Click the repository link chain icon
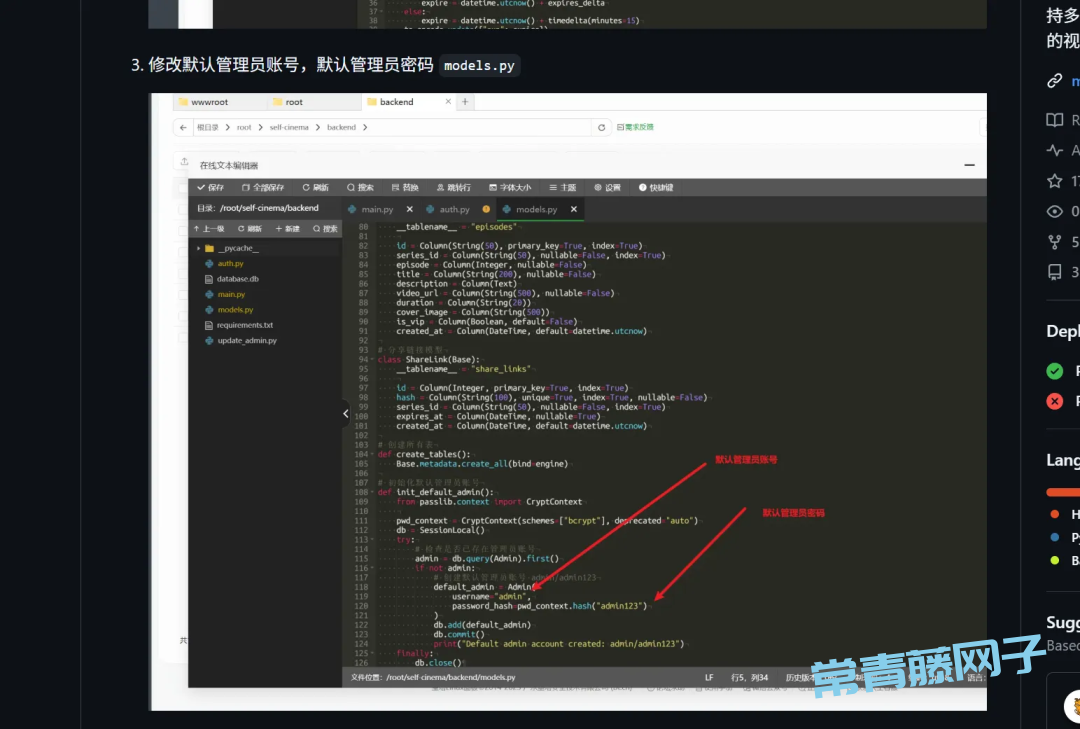Screen dimensions: 1080x729 pos(1054,81)
